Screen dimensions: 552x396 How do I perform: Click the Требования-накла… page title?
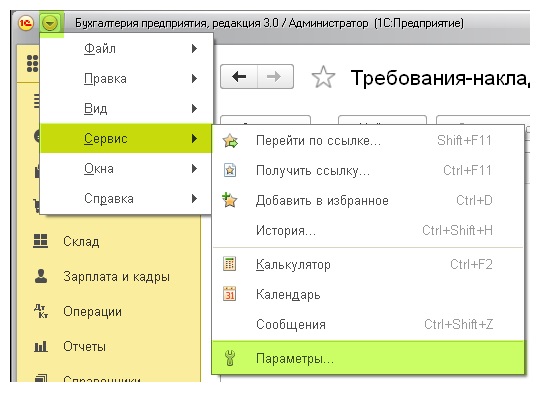pos(440,78)
